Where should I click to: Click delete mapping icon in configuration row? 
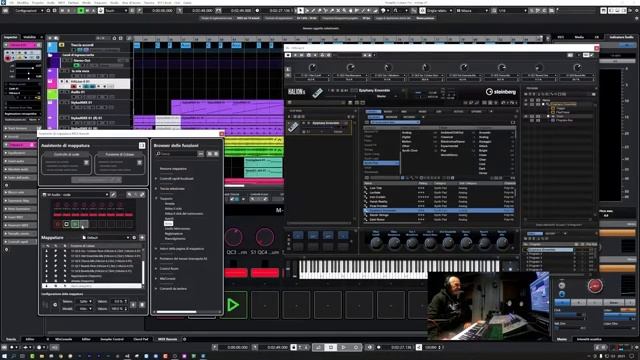click(142, 304)
